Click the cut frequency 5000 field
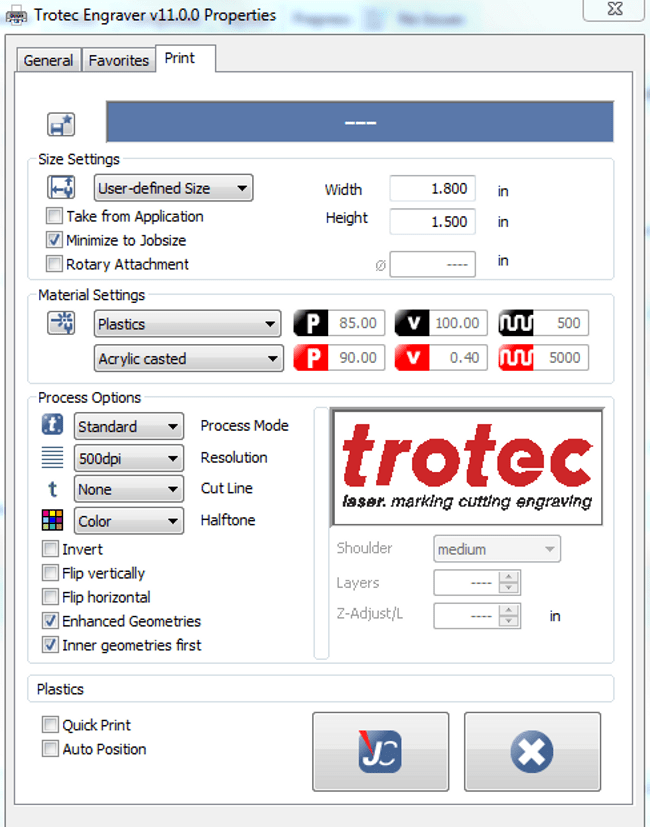650x827 pixels. point(561,358)
